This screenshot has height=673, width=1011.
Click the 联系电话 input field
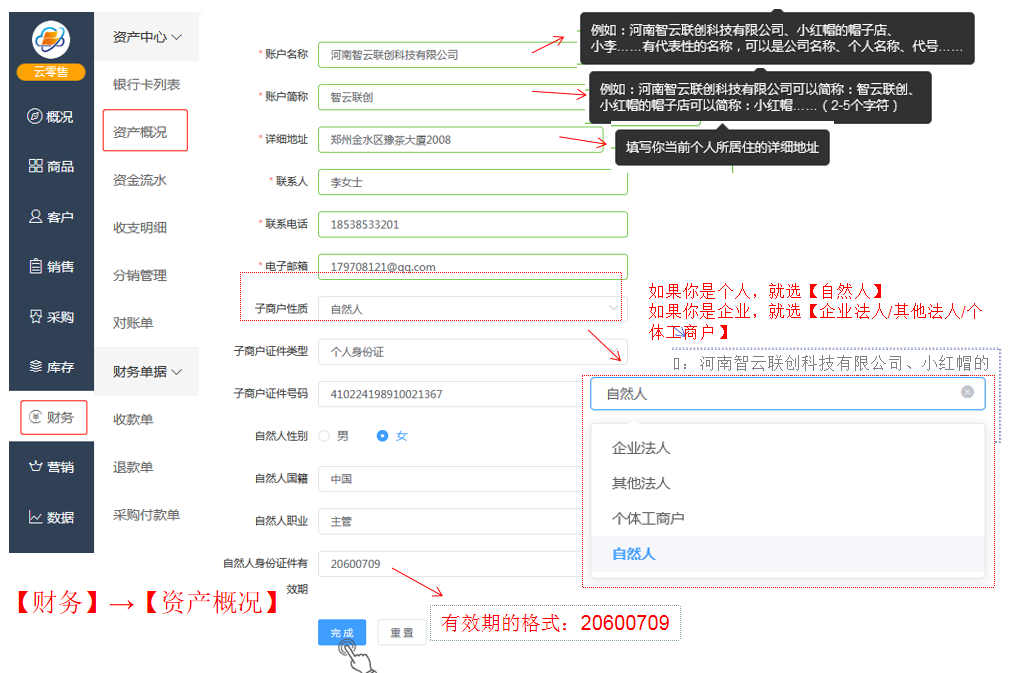click(x=473, y=224)
